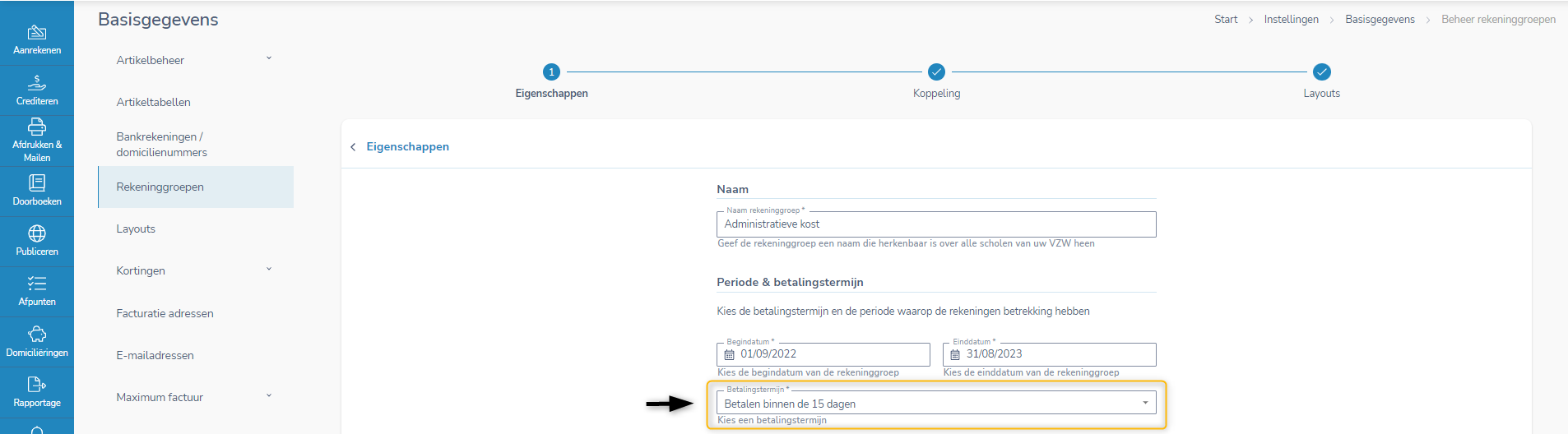Open Afdrukken & Mailen printer icon
Image resolution: width=1568 pixels, height=434 pixels.
point(37,127)
